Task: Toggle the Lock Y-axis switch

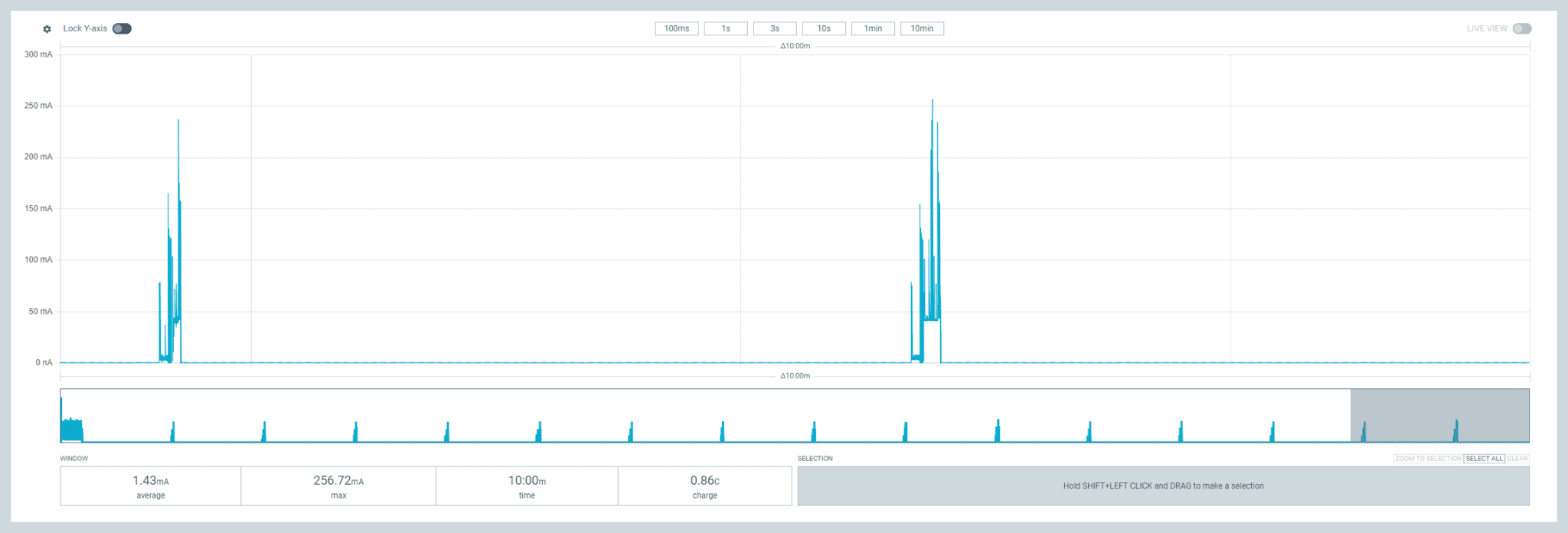Action: (x=122, y=28)
